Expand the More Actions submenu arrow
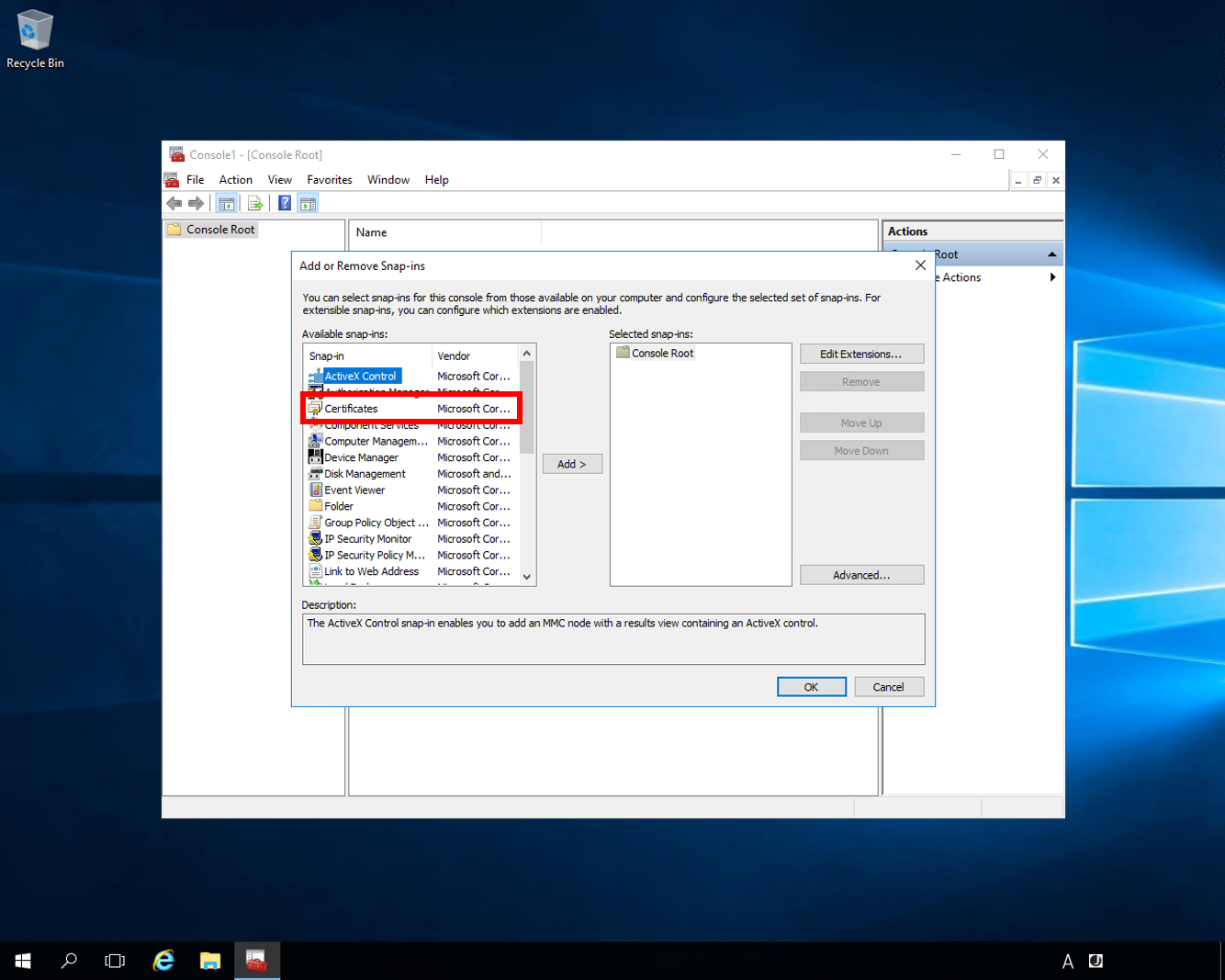Viewport: 1225px width, 980px height. click(1052, 277)
